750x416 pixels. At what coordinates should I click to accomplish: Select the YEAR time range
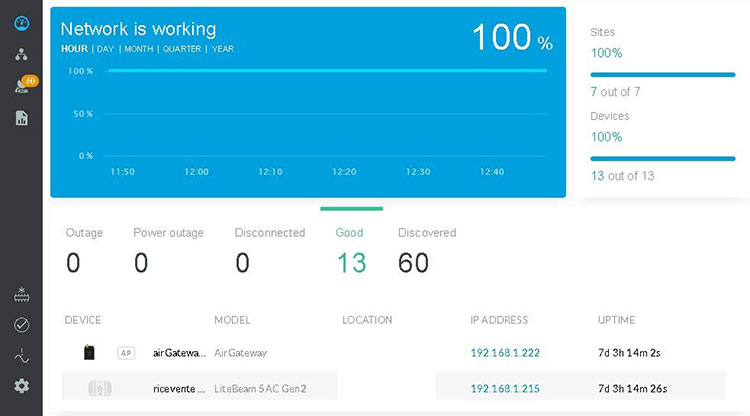pos(223,49)
